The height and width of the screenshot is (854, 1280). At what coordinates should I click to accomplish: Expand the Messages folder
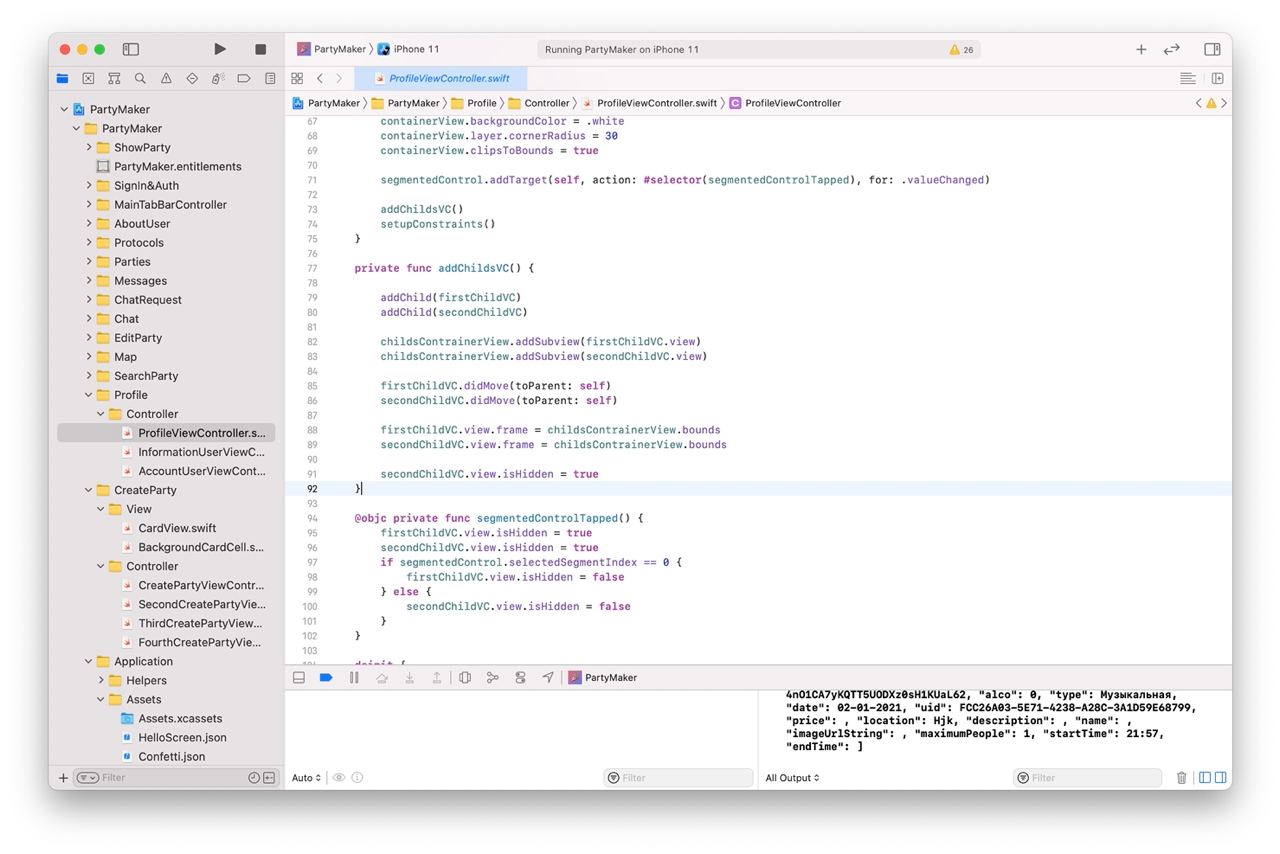tap(89, 281)
